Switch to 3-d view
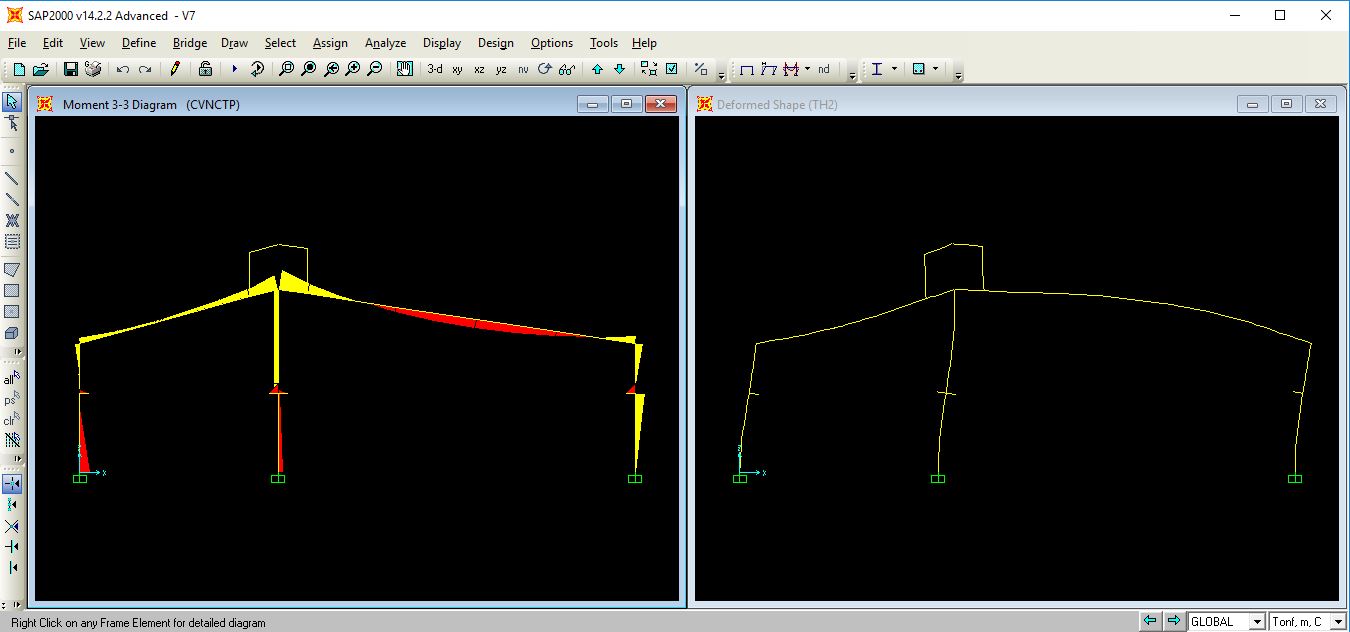Image resolution: width=1350 pixels, height=632 pixels. click(435, 69)
